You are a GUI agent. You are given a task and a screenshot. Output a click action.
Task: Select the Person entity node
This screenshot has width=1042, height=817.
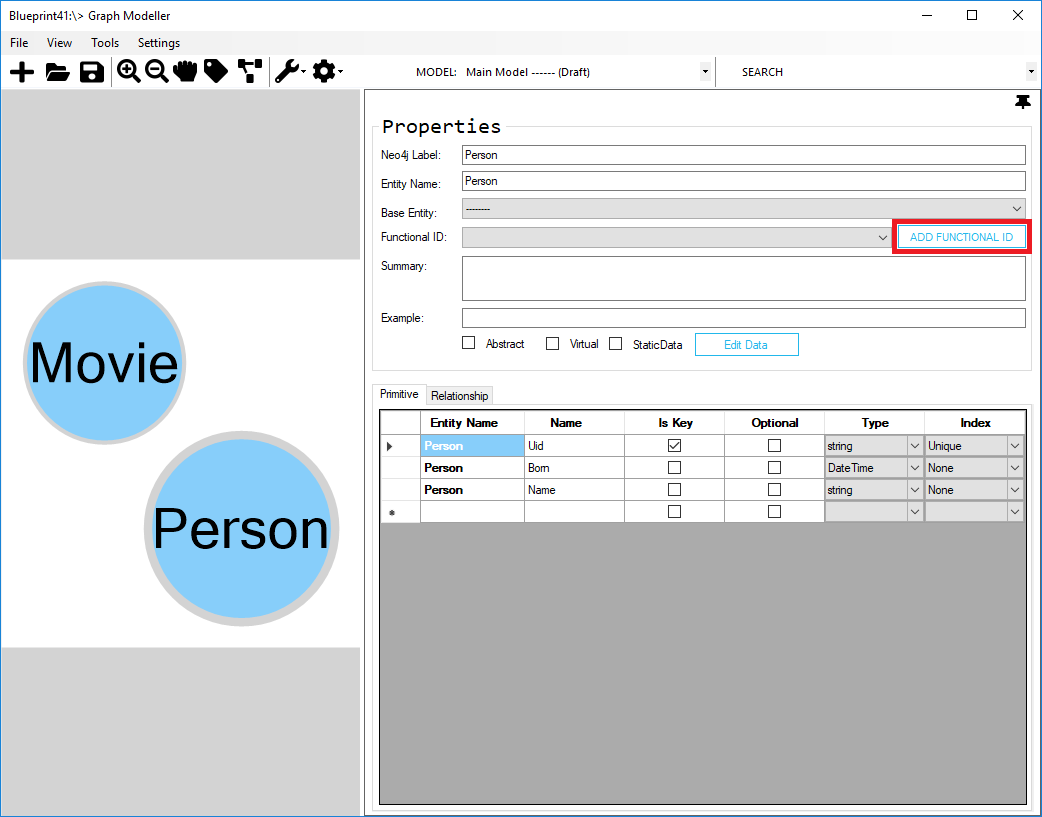click(x=241, y=528)
